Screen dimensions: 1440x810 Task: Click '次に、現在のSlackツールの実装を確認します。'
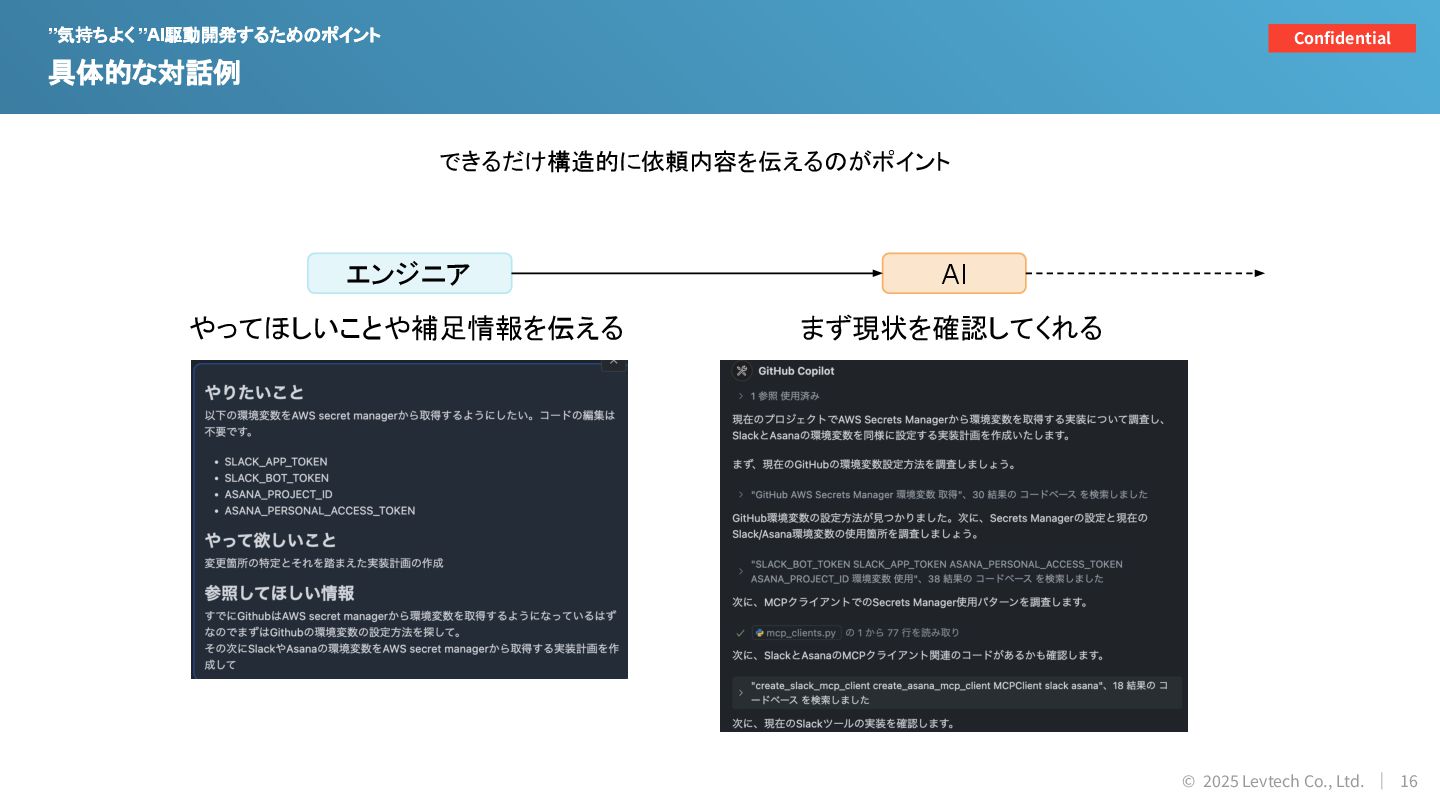843,723
